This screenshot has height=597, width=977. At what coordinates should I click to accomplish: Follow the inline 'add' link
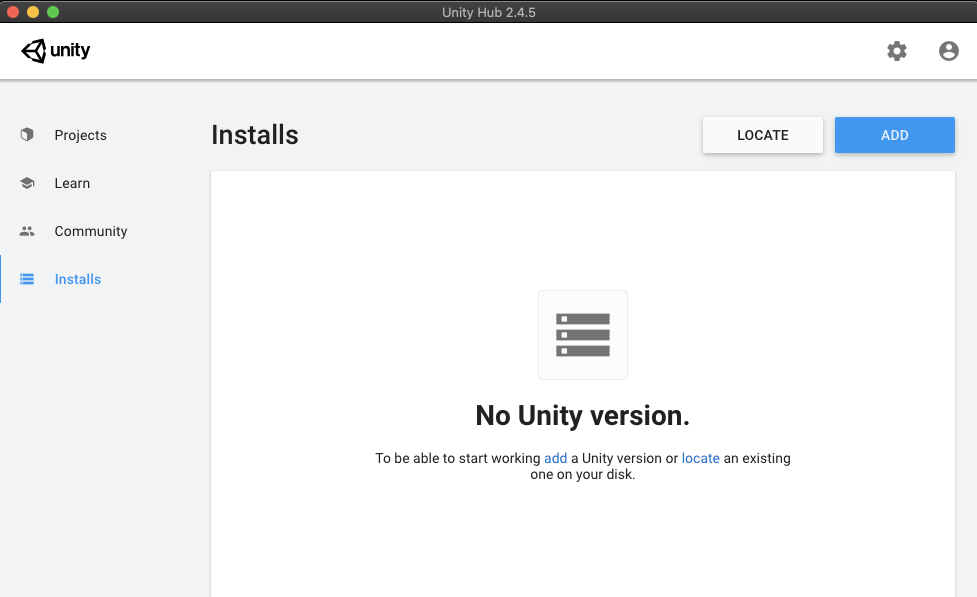pos(555,458)
